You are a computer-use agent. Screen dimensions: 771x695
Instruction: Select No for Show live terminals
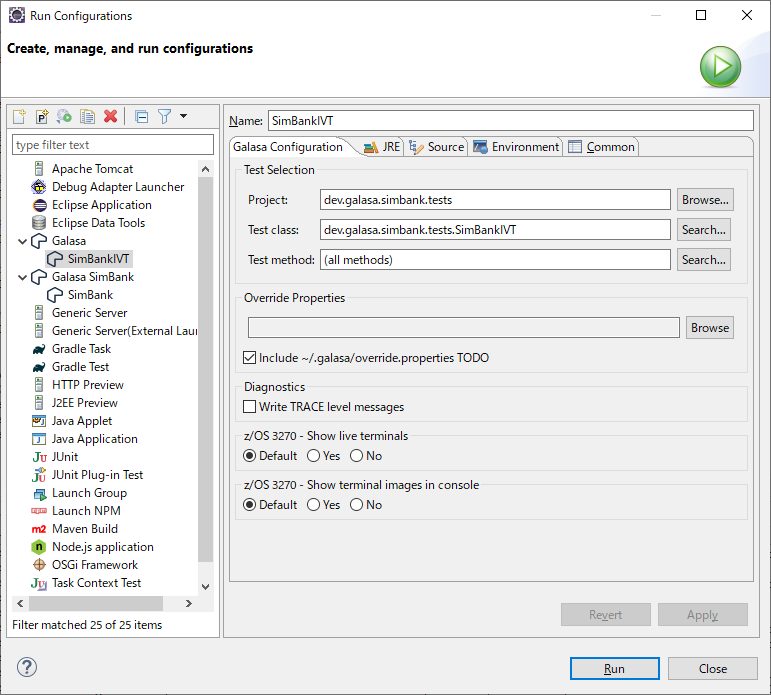[356, 456]
